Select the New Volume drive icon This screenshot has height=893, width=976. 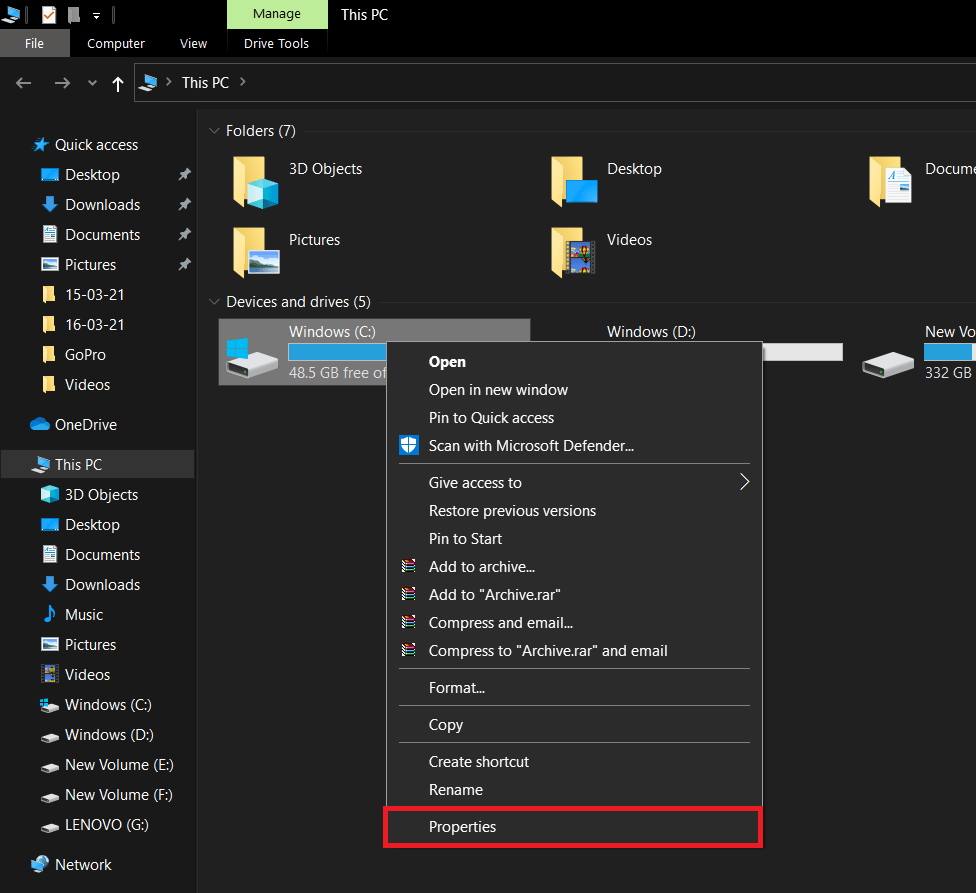[x=888, y=365]
